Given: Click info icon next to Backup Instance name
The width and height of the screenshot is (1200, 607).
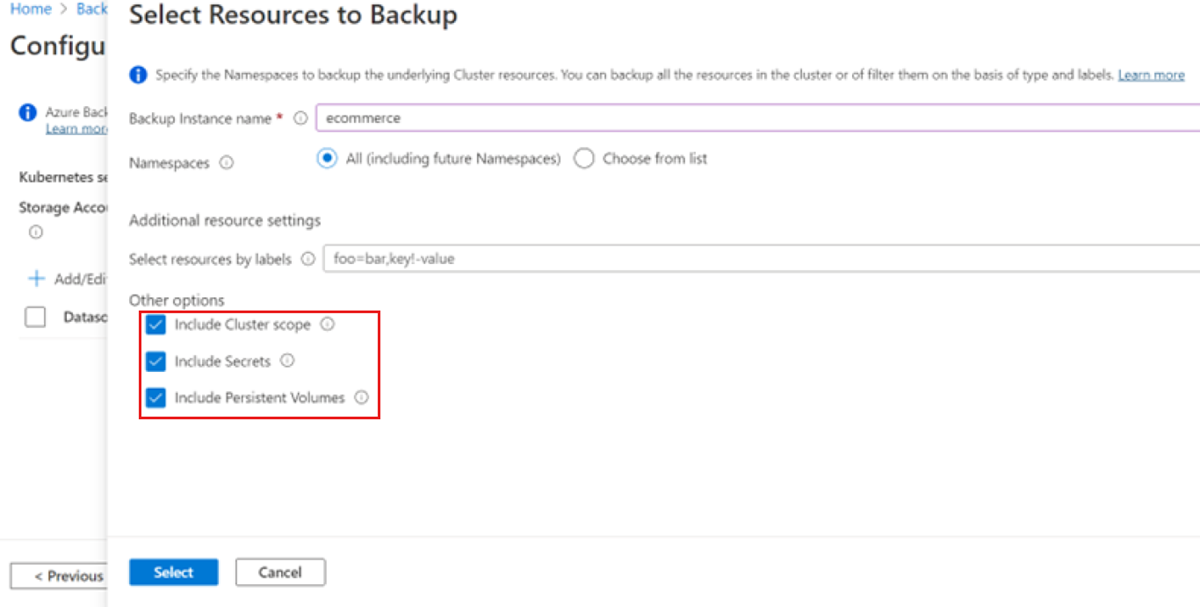Looking at the screenshot, I should 300,119.
